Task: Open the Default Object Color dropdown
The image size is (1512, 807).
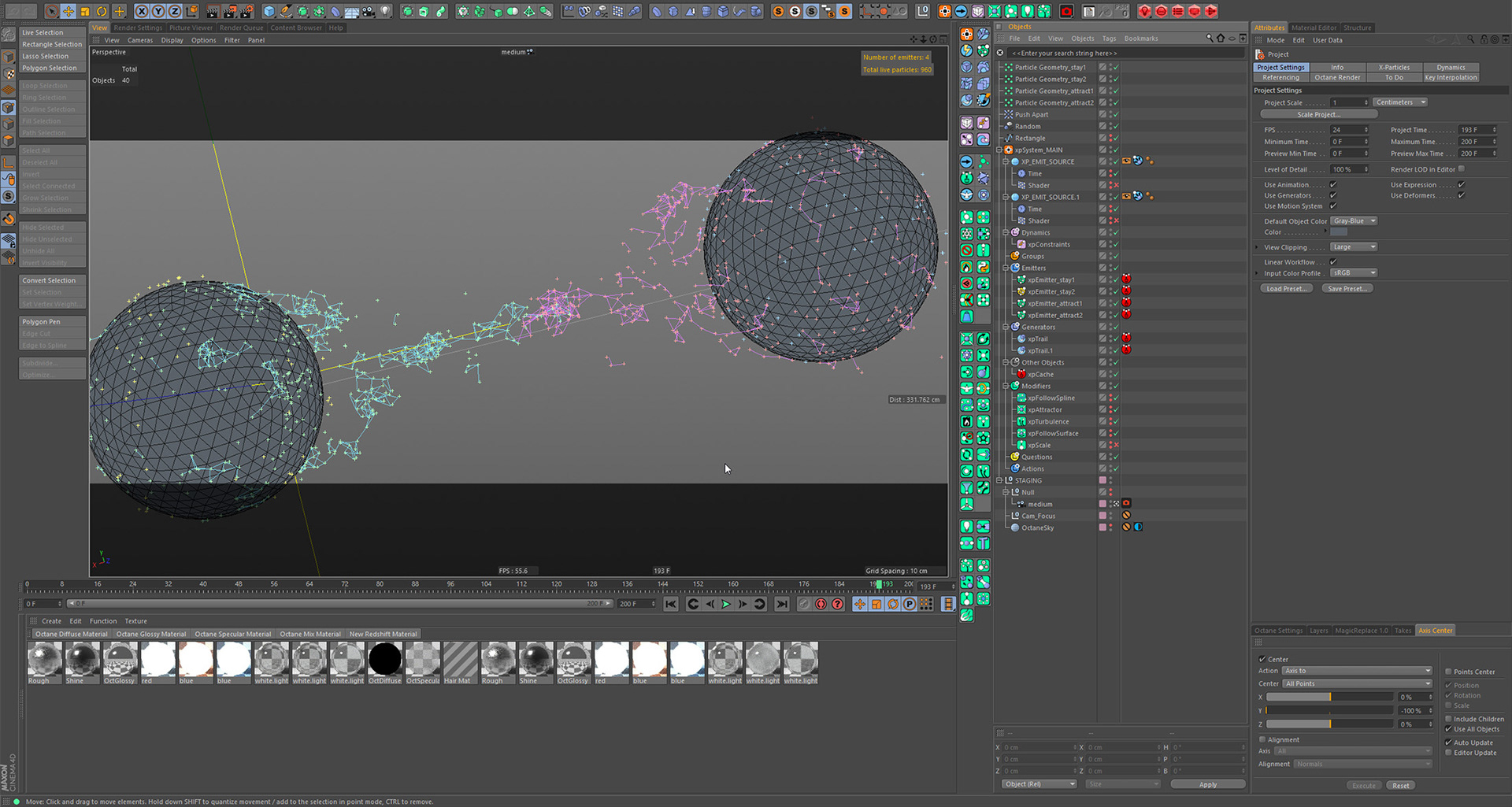Action: click(x=1354, y=221)
